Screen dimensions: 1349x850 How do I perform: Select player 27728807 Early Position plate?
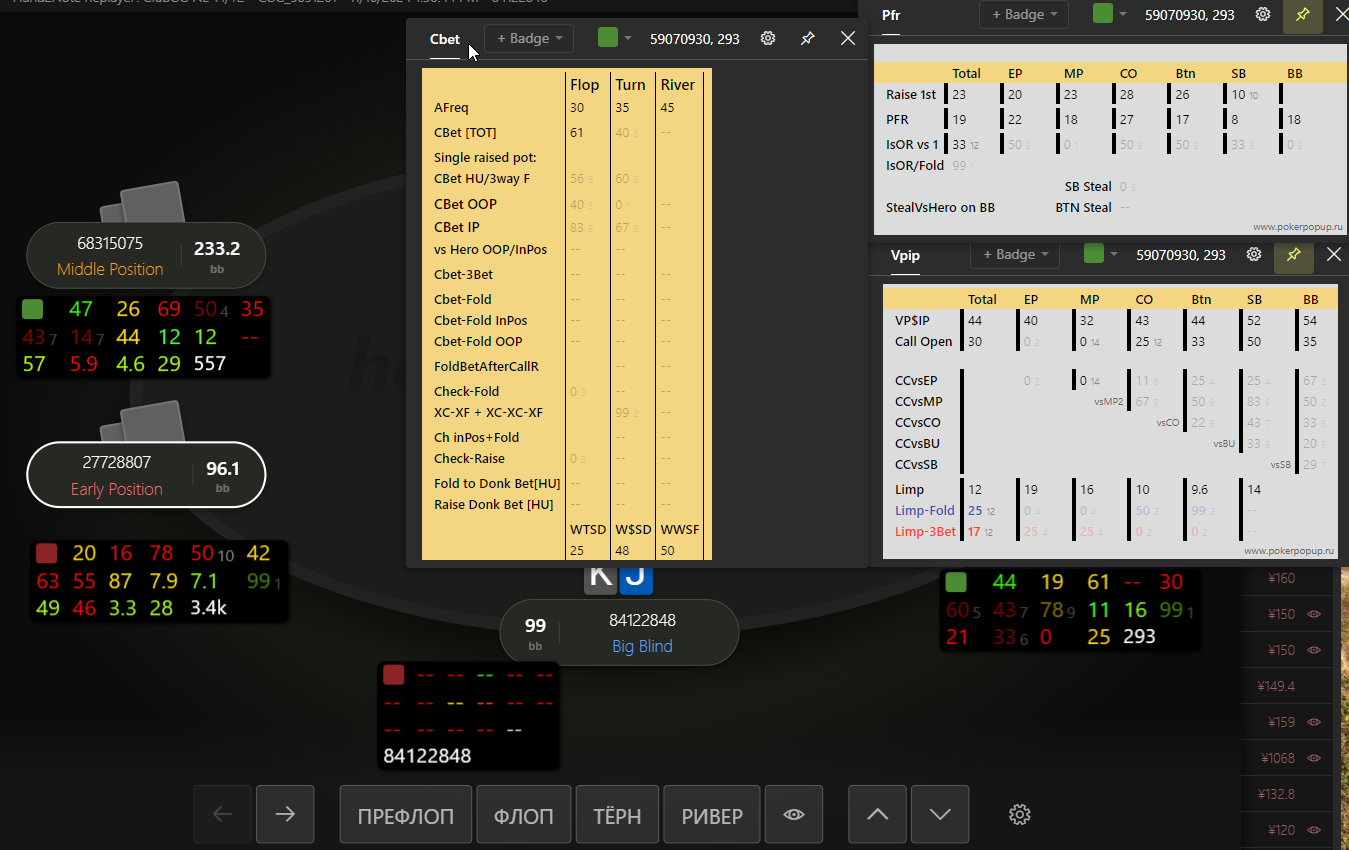point(146,475)
